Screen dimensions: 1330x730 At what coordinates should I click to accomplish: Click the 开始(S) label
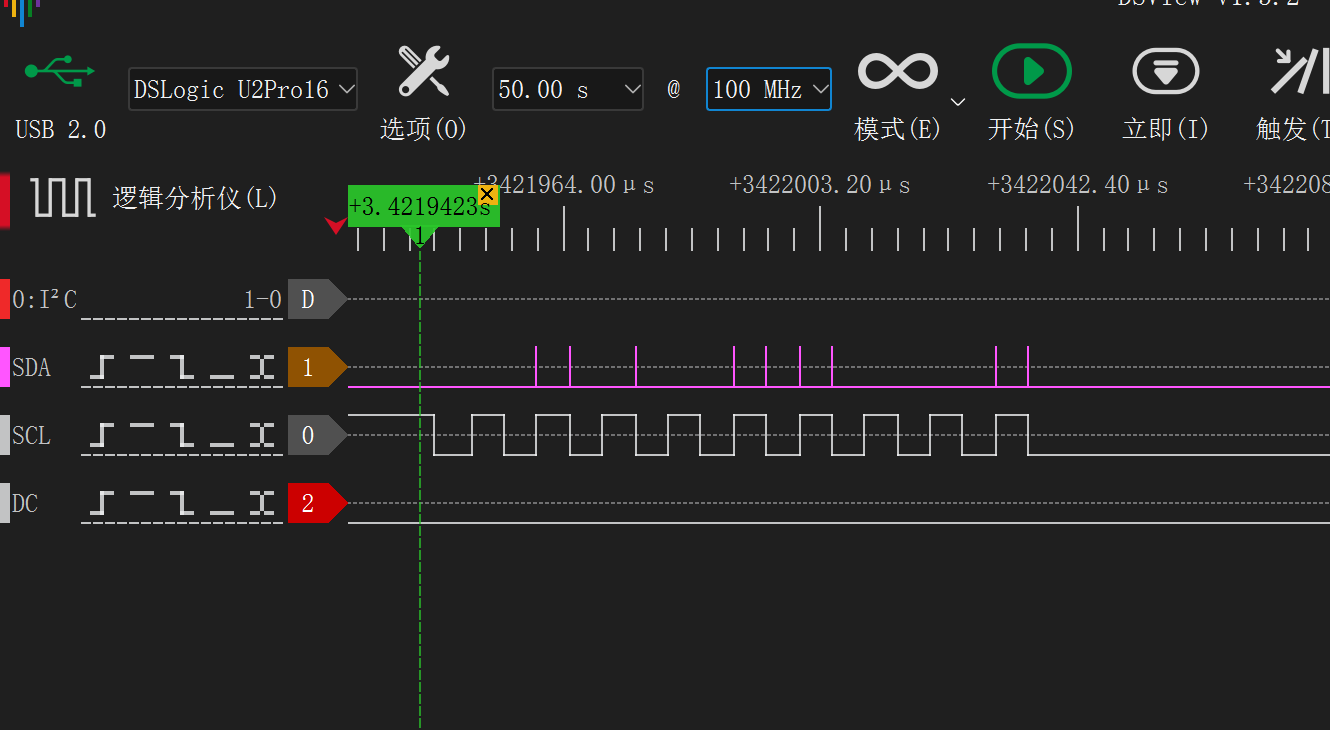(x=1031, y=129)
